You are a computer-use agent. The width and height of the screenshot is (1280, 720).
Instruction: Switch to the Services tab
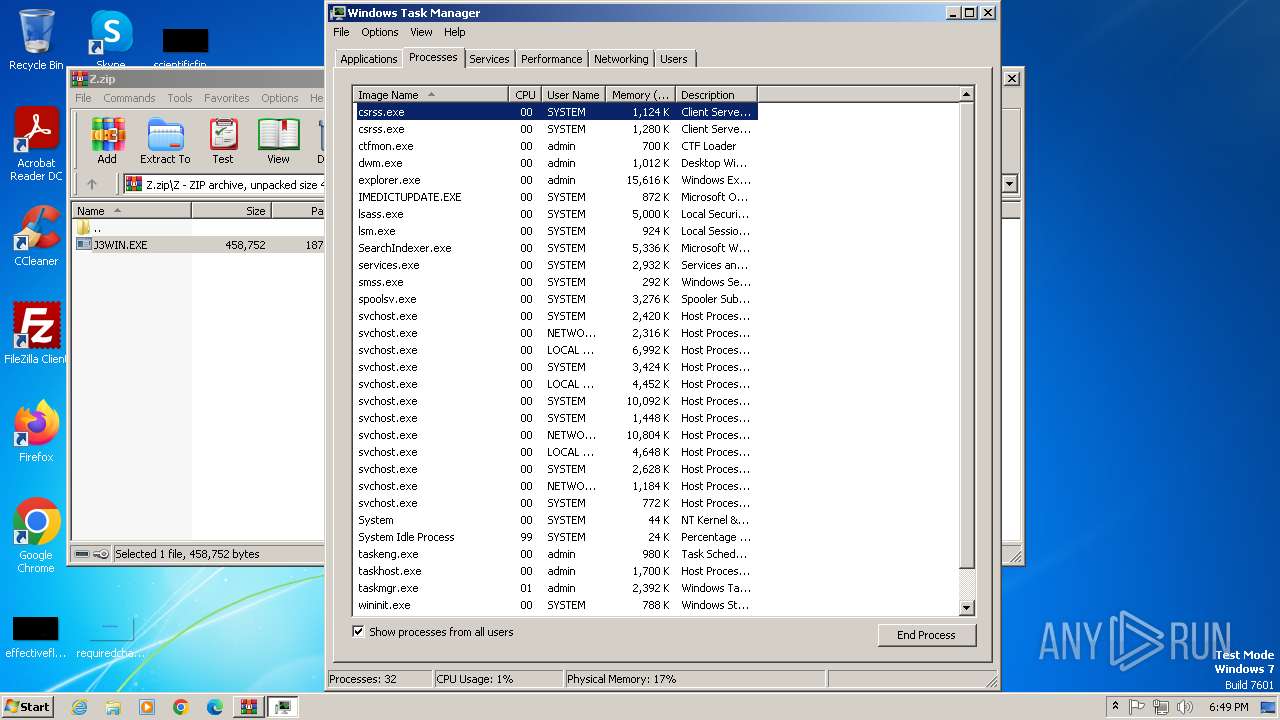[489, 59]
